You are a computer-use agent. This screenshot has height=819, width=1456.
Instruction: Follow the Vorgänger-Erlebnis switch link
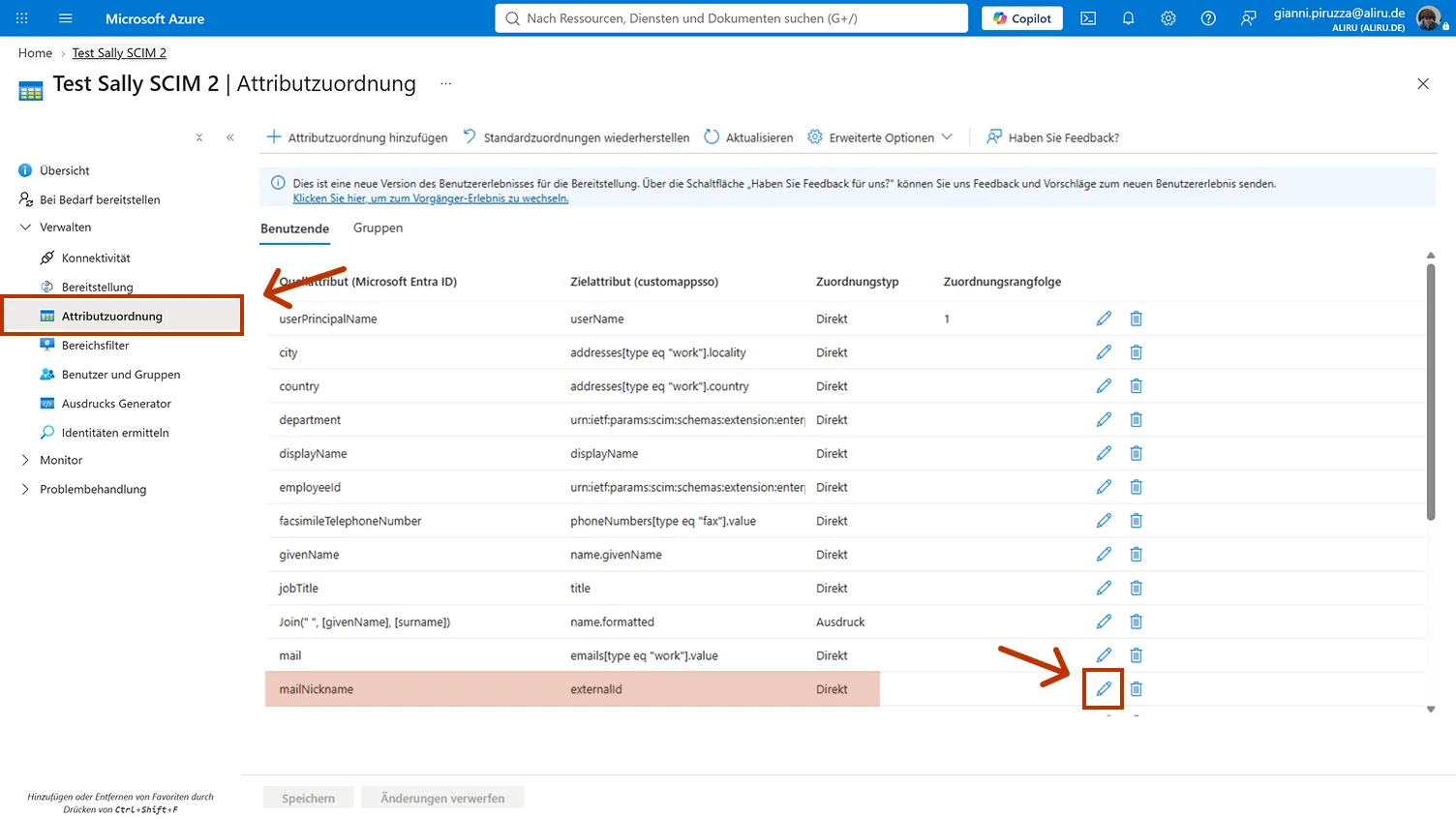431,198
